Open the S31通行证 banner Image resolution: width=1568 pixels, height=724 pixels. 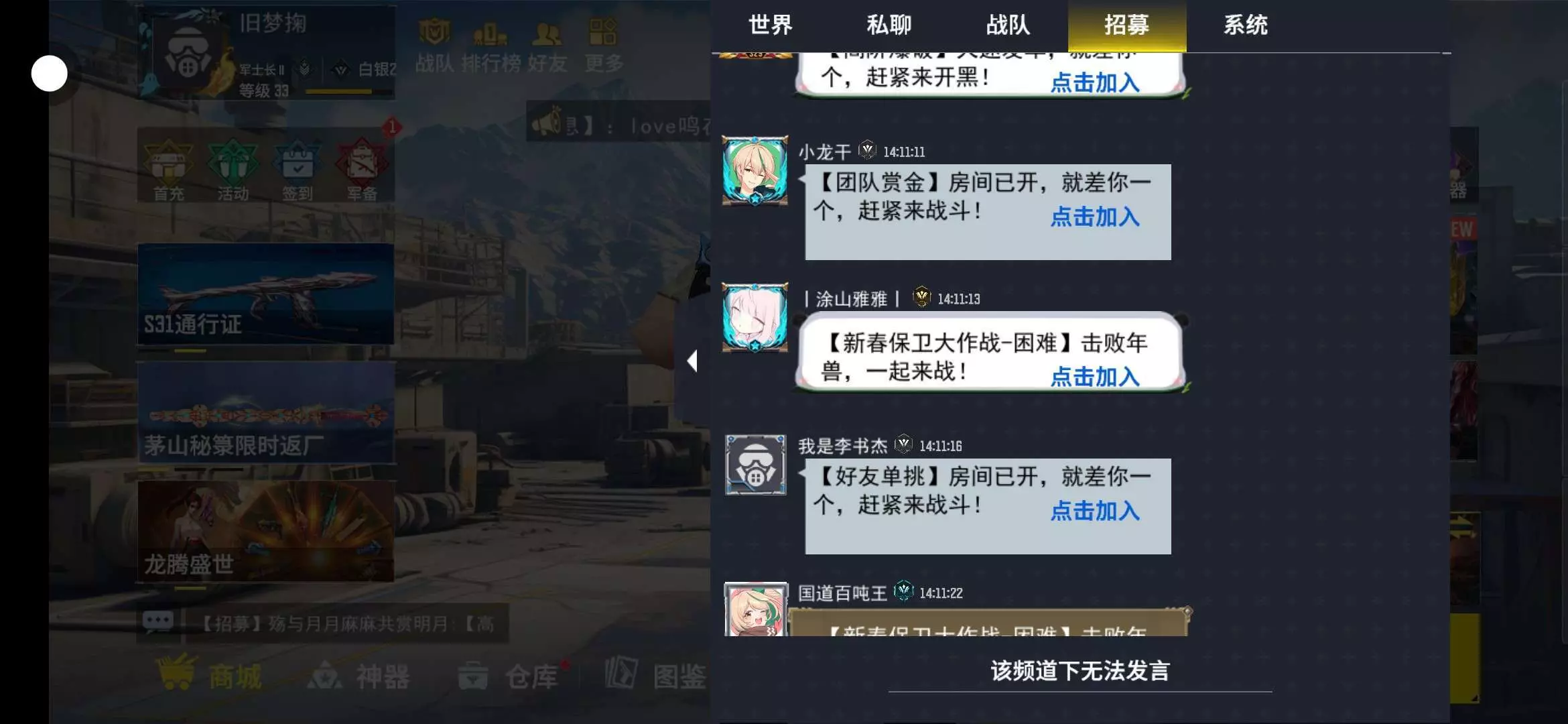pos(266,294)
